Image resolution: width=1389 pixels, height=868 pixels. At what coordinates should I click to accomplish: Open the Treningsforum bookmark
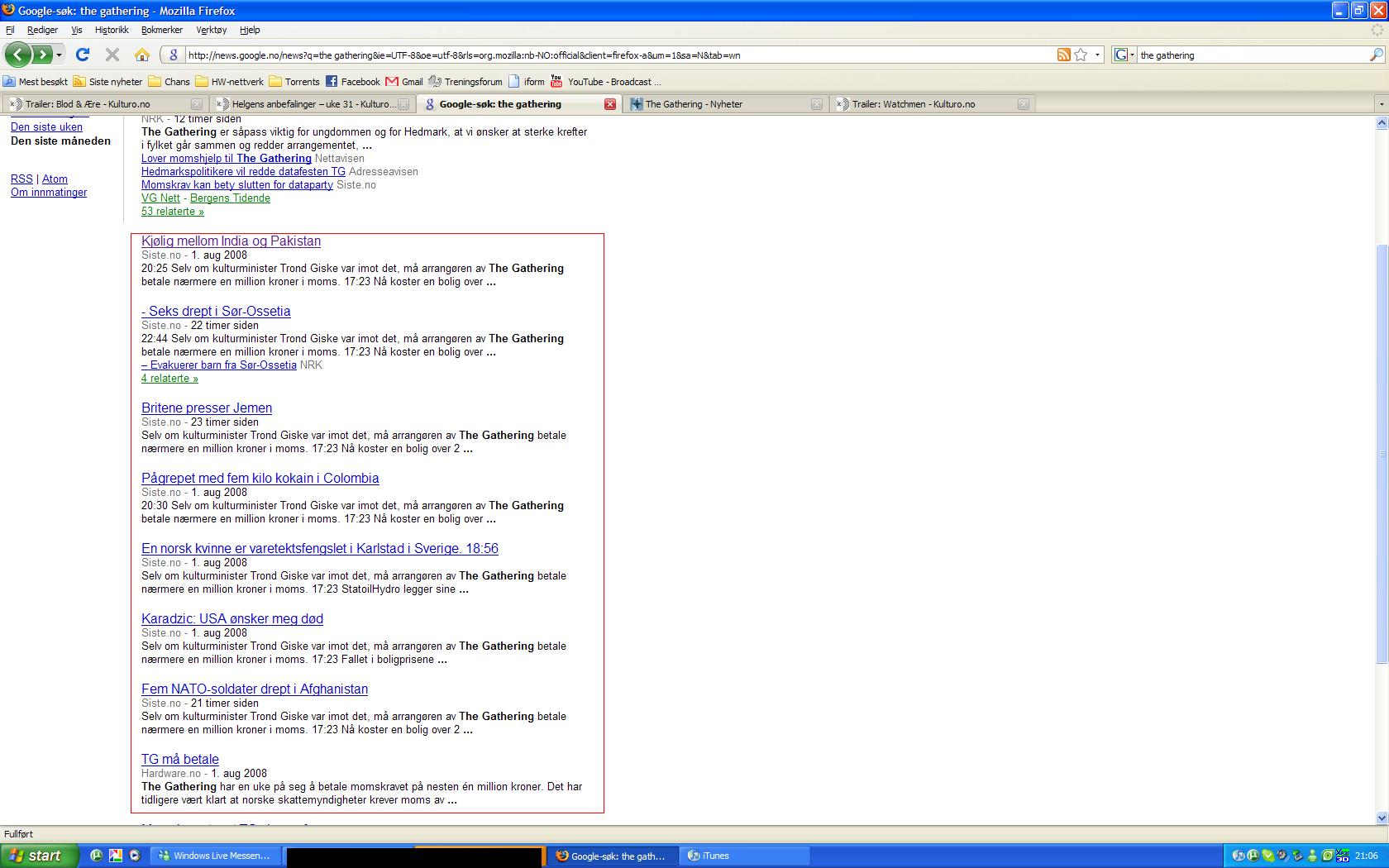point(465,82)
